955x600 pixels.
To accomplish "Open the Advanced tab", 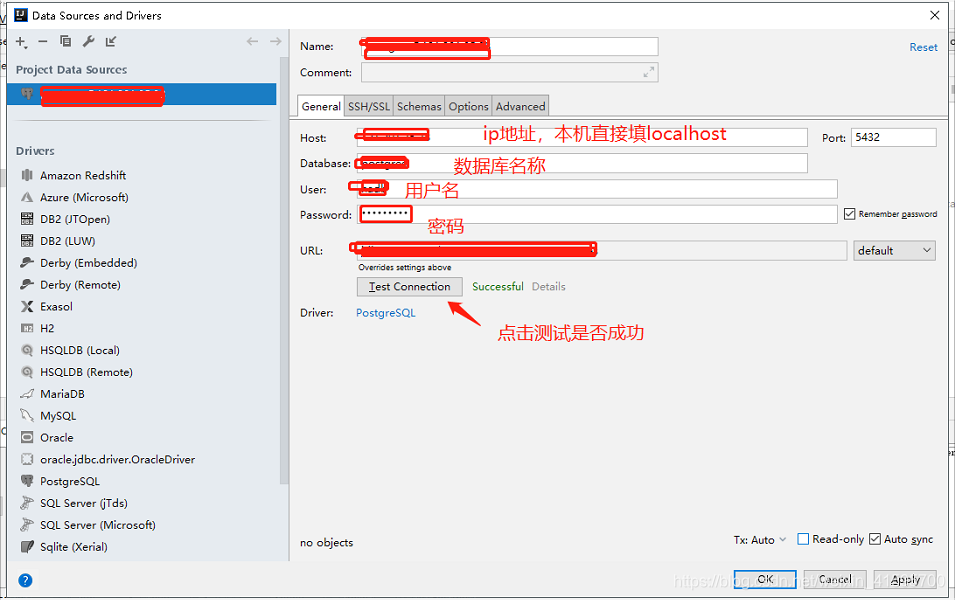I will click(x=520, y=106).
